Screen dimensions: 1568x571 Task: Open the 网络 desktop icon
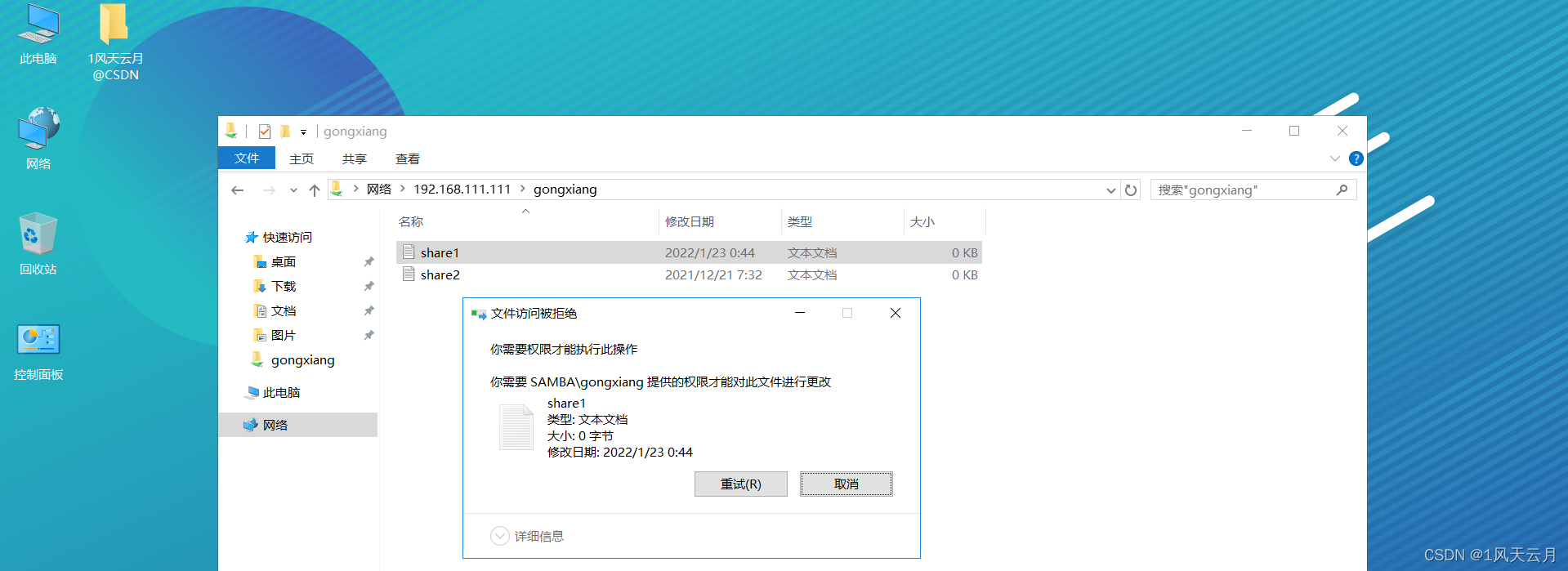coord(38,138)
